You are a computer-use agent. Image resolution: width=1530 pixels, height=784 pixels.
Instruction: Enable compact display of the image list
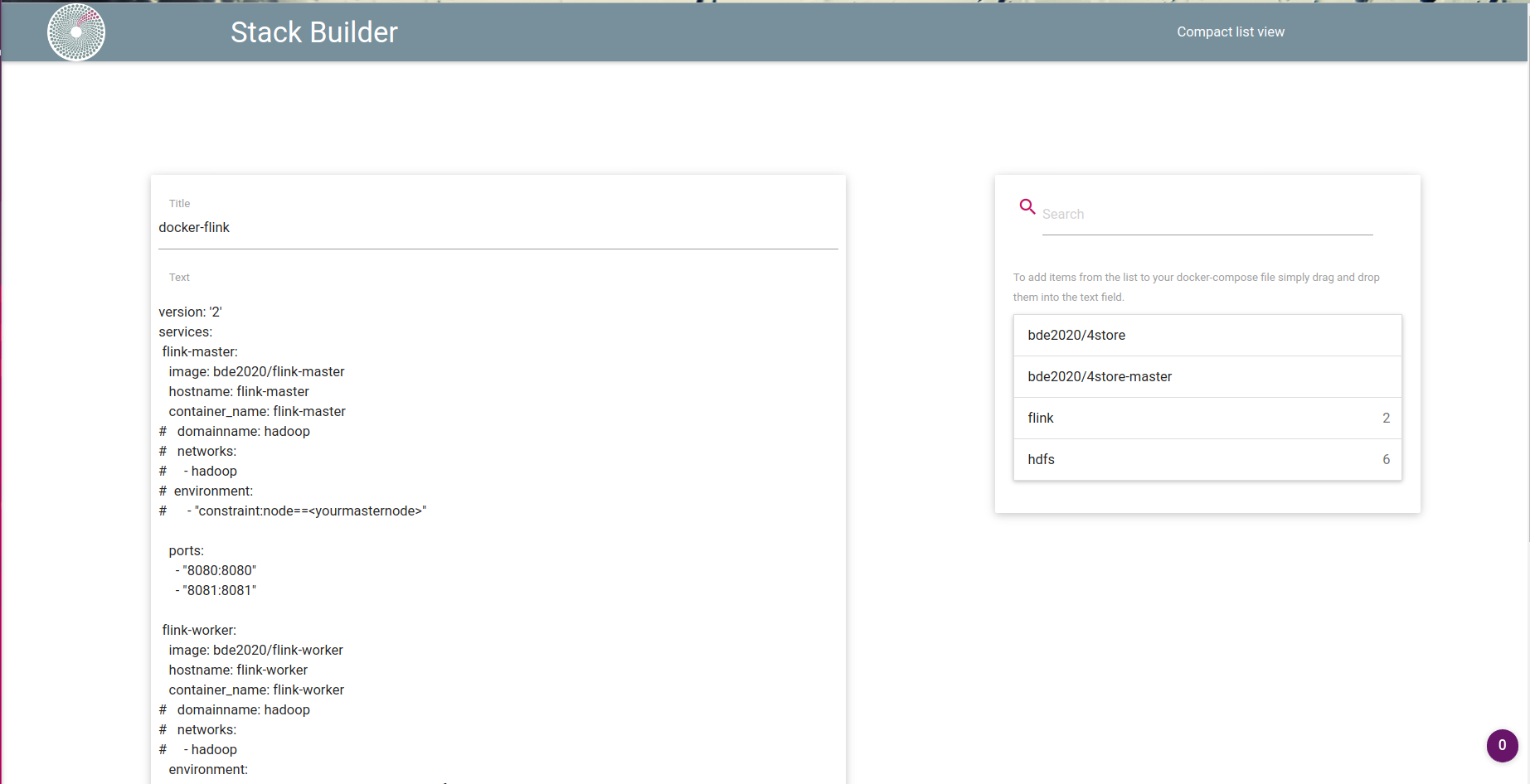1231,31
